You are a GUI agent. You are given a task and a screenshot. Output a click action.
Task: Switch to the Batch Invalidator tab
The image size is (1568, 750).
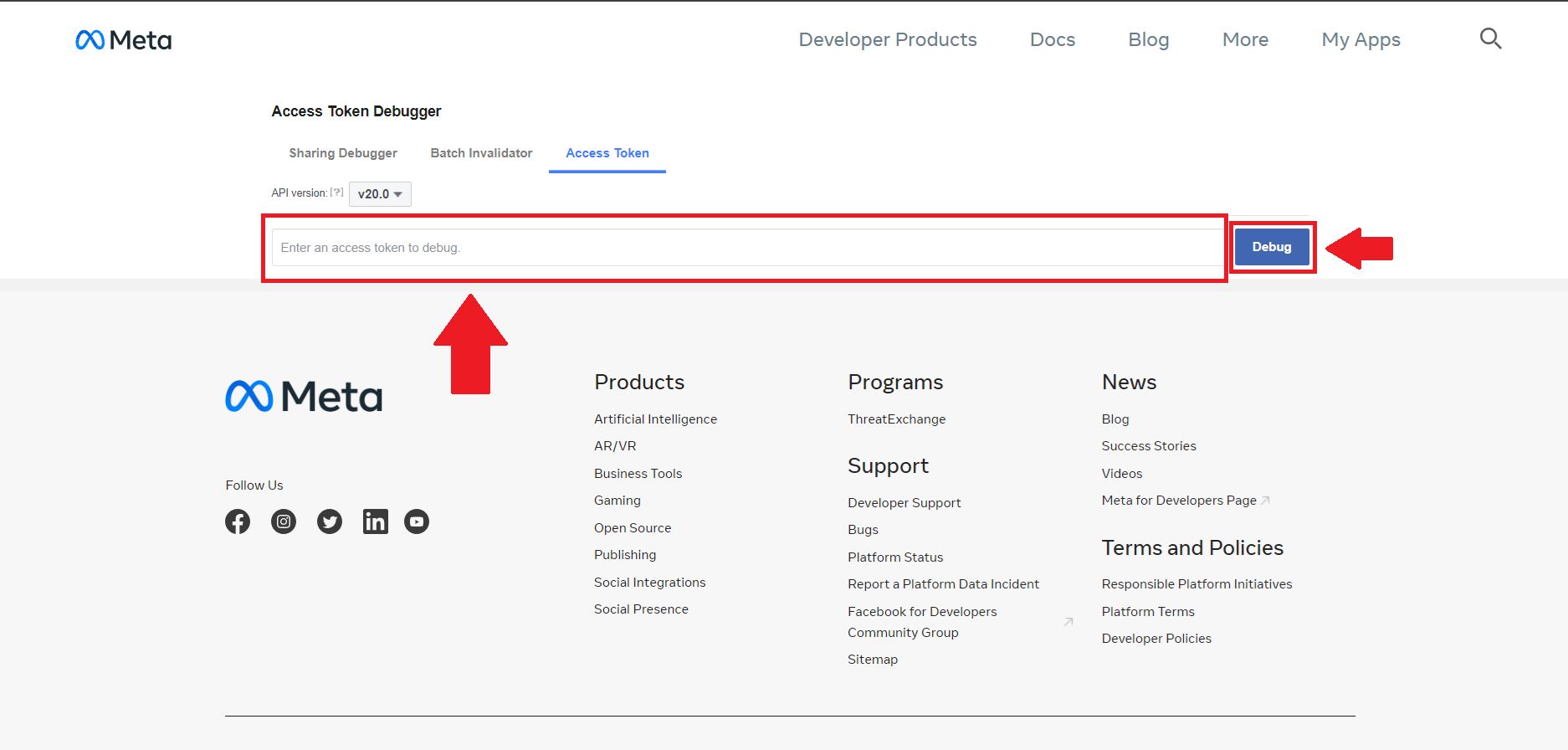[x=481, y=153]
